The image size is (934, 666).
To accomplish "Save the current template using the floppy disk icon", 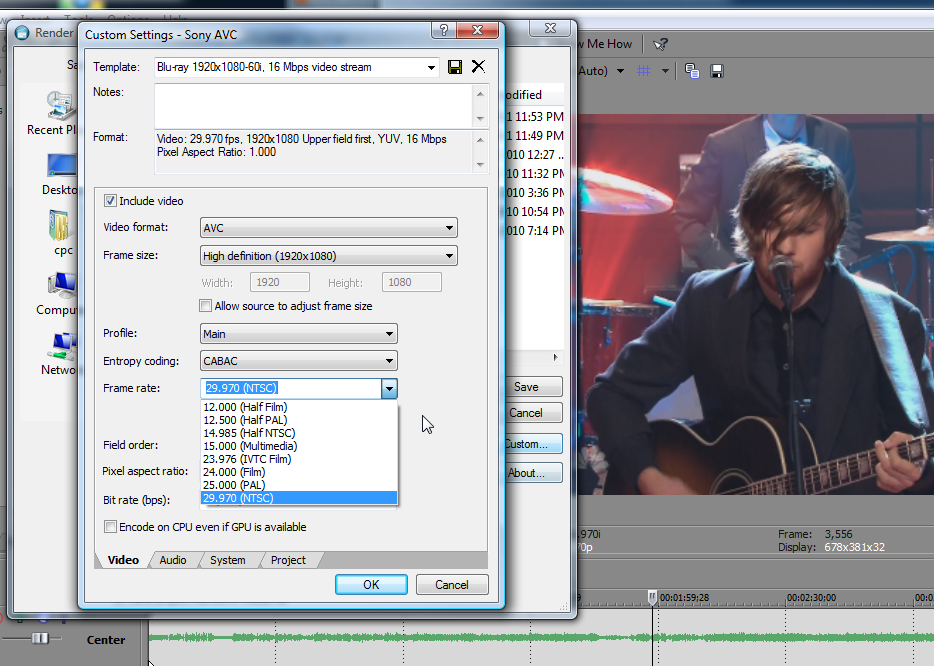I will [x=455, y=67].
